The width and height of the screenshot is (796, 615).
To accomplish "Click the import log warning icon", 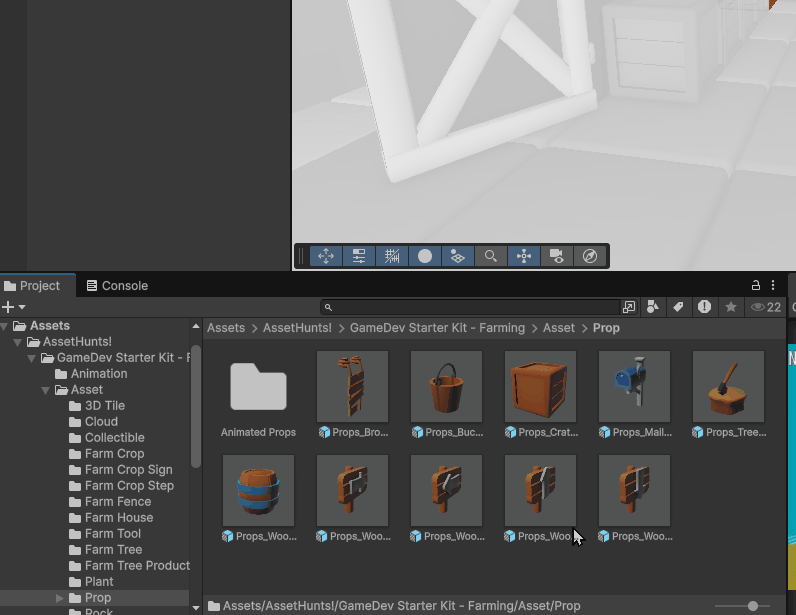I will (705, 307).
